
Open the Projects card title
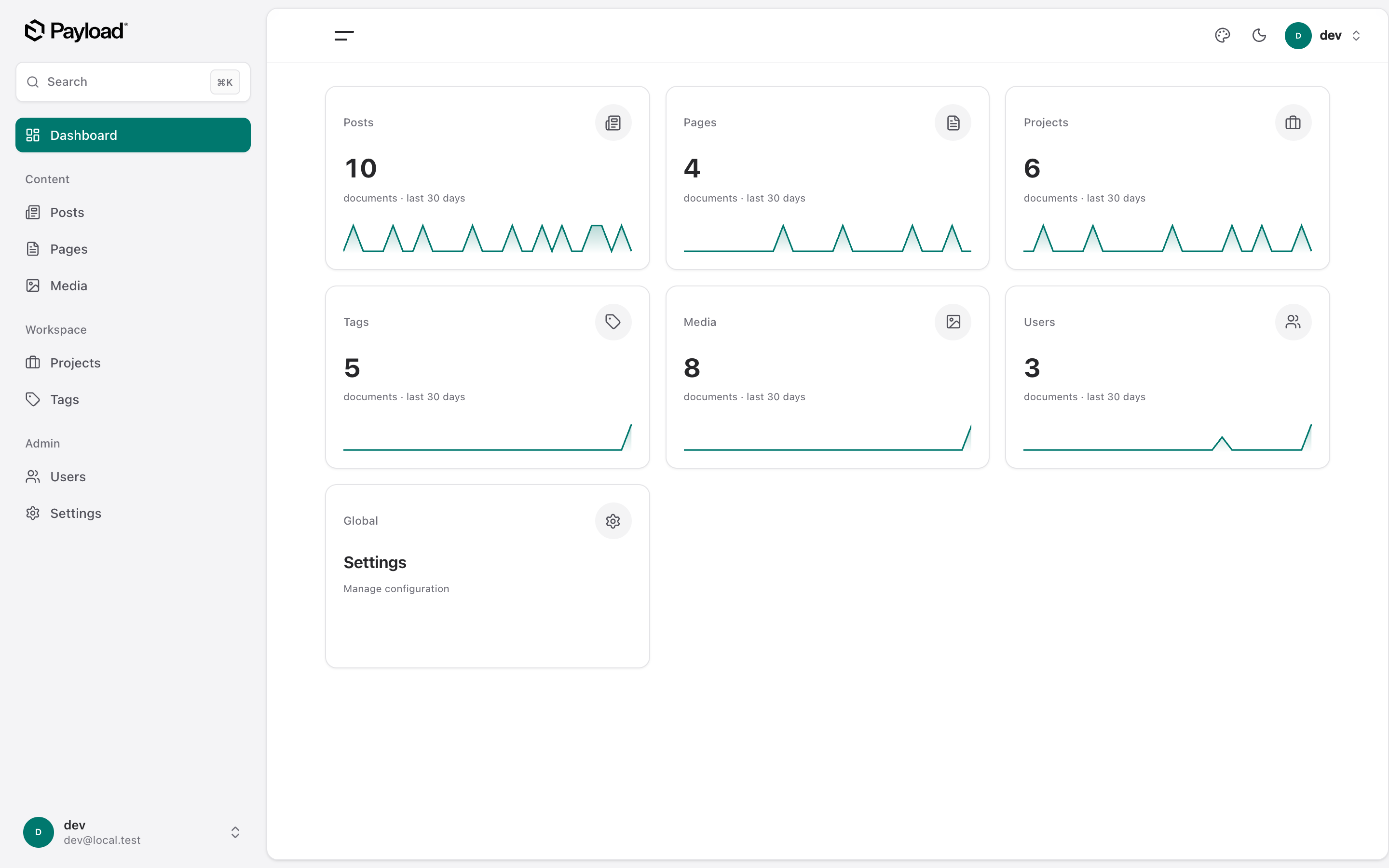coord(1046,122)
